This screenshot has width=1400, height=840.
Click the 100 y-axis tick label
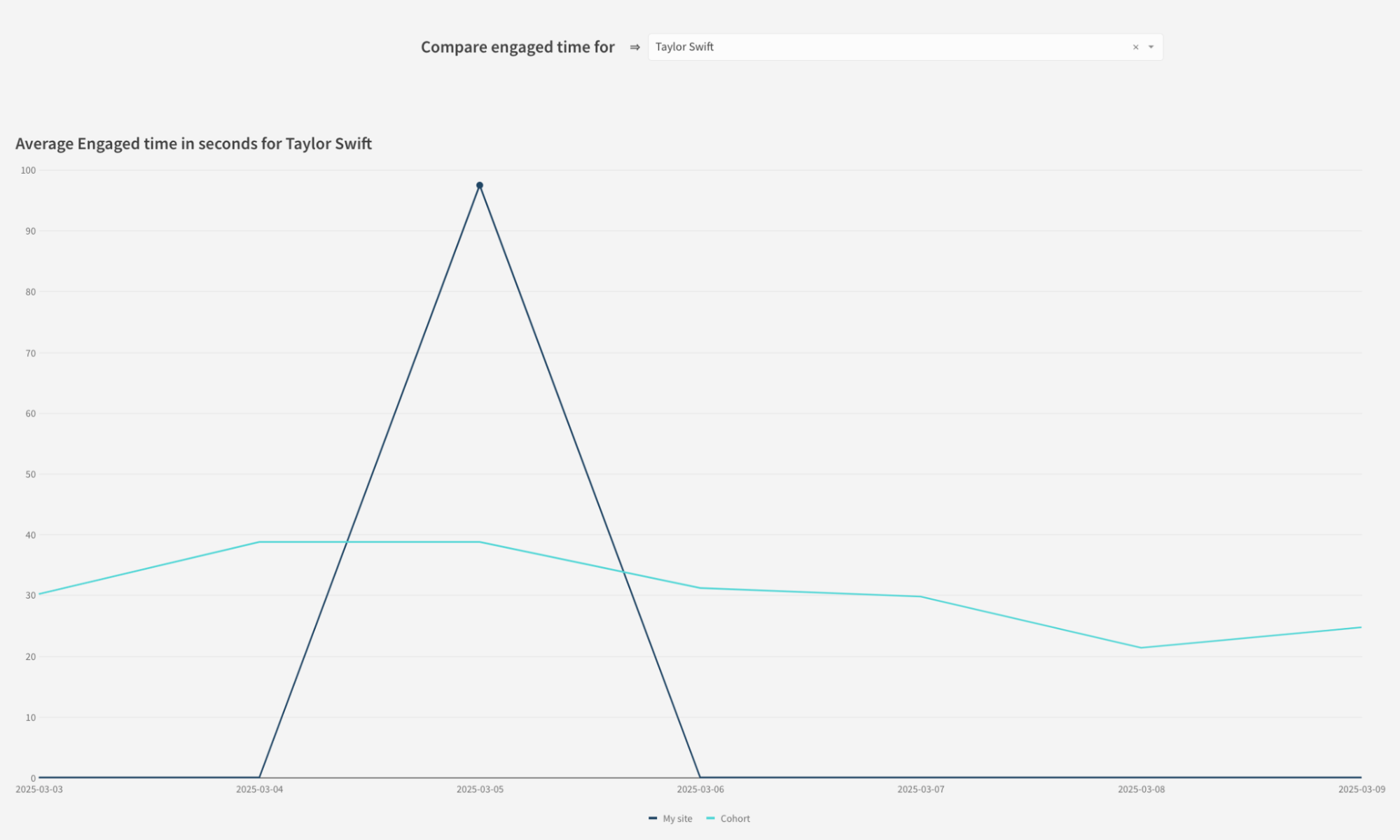[x=28, y=170]
